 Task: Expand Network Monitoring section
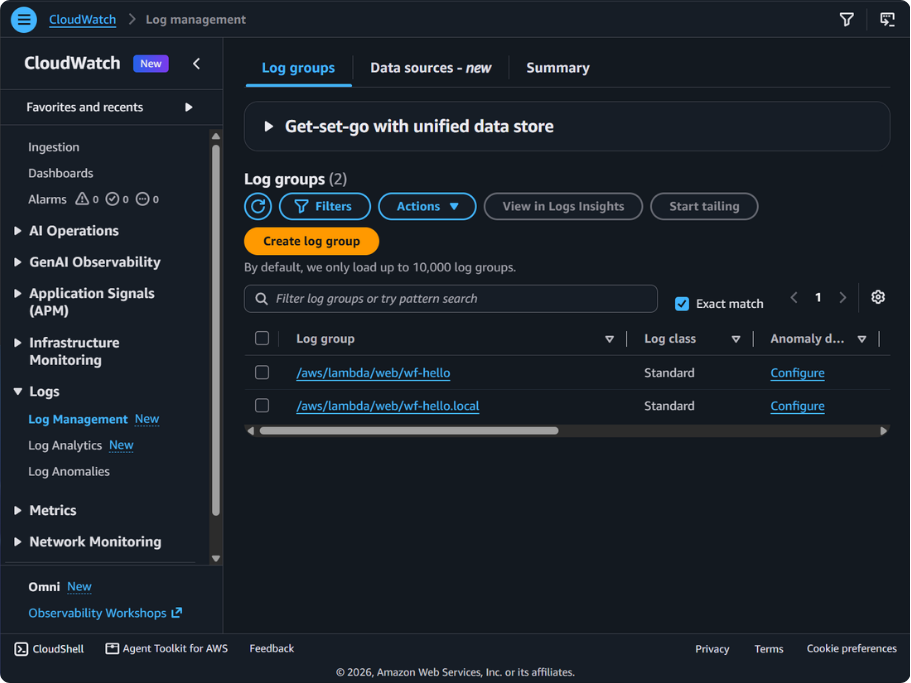[17, 541]
